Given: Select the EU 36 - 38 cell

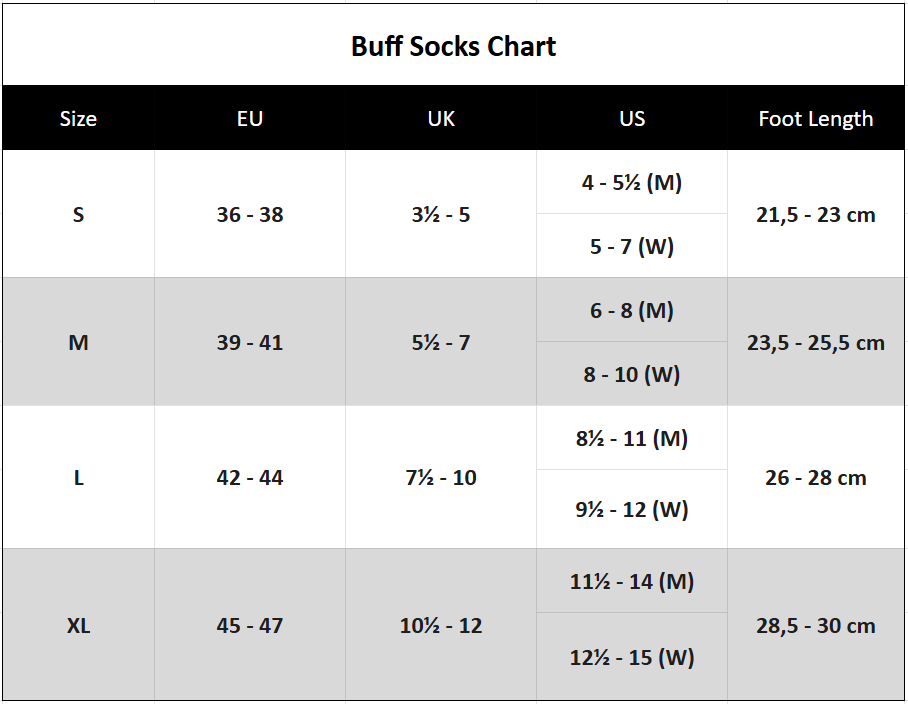Looking at the screenshot, I should pyautogui.click(x=250, y=214).
